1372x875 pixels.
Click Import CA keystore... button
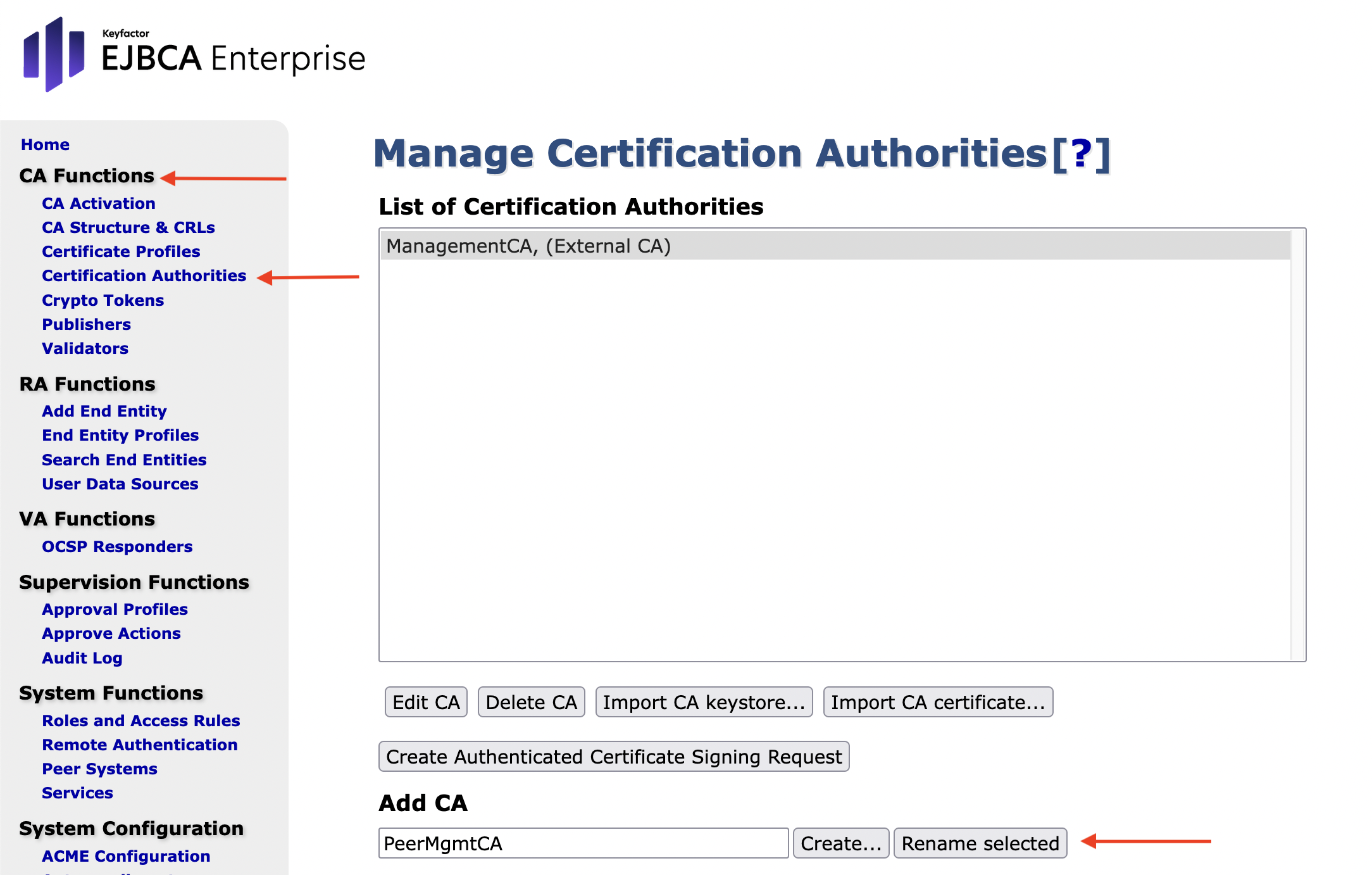704,702
